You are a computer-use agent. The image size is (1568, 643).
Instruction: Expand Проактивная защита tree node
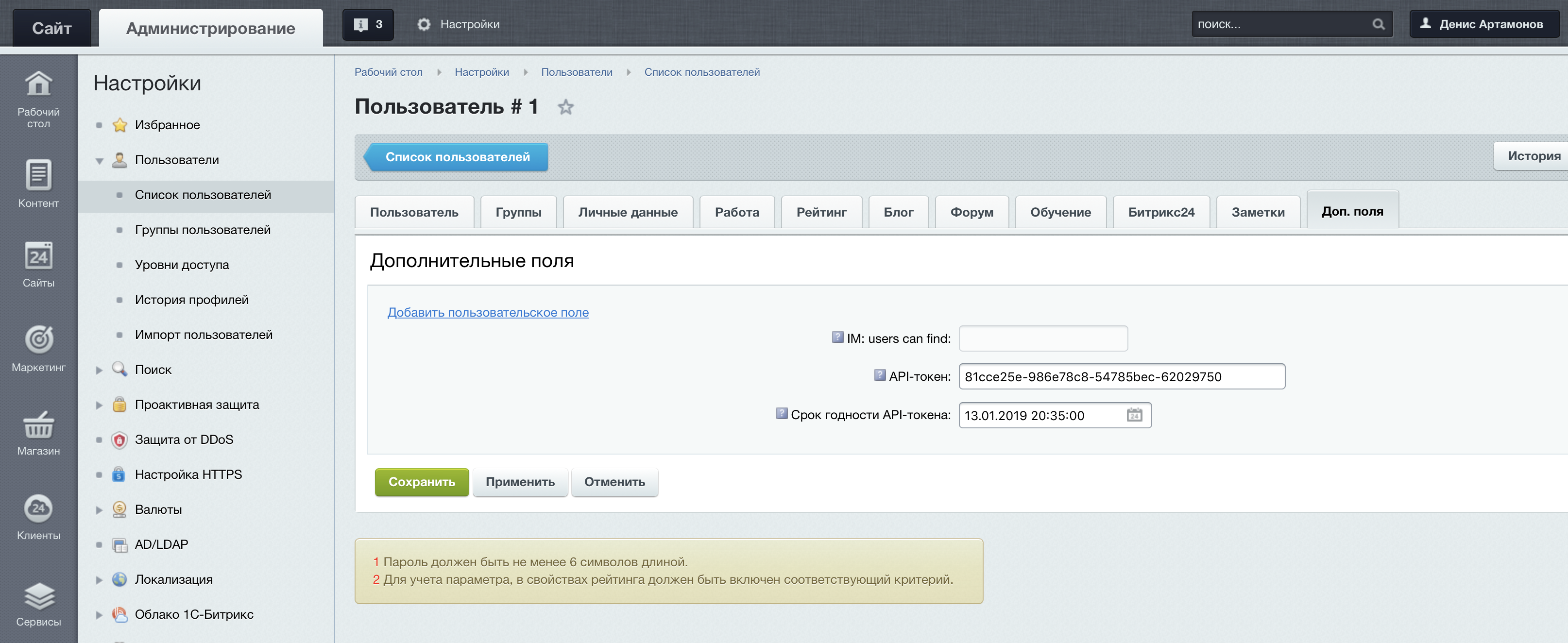pyautogui.click(x=99, y=405)
